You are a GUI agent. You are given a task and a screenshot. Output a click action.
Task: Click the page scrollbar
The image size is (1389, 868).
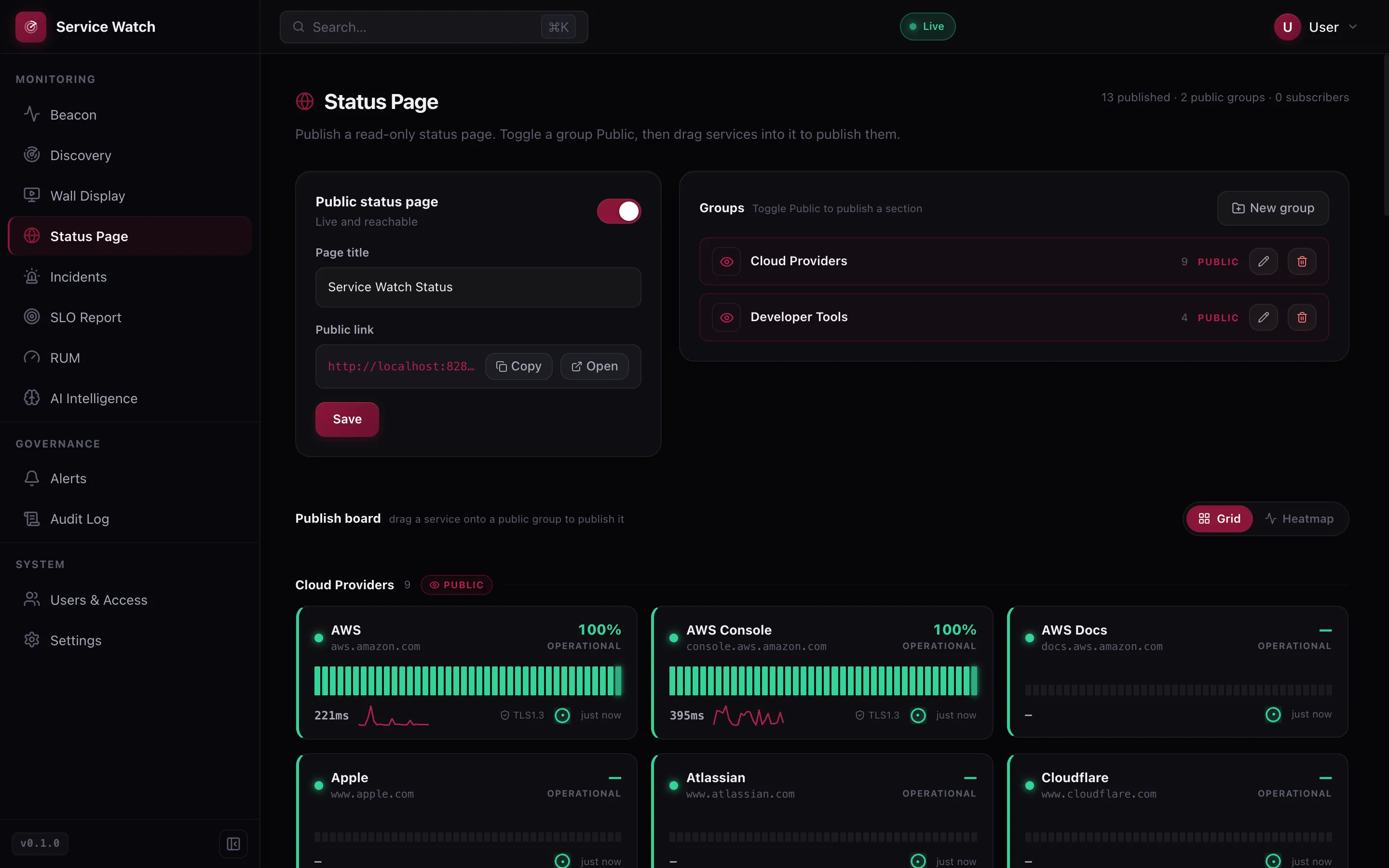tap(1386, 135)
